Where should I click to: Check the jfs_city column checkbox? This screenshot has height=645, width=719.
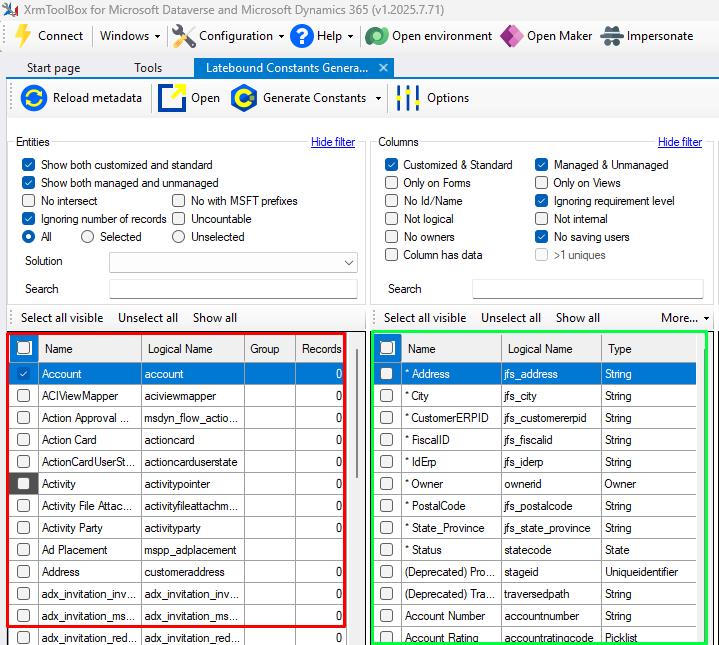click(387, 396)
